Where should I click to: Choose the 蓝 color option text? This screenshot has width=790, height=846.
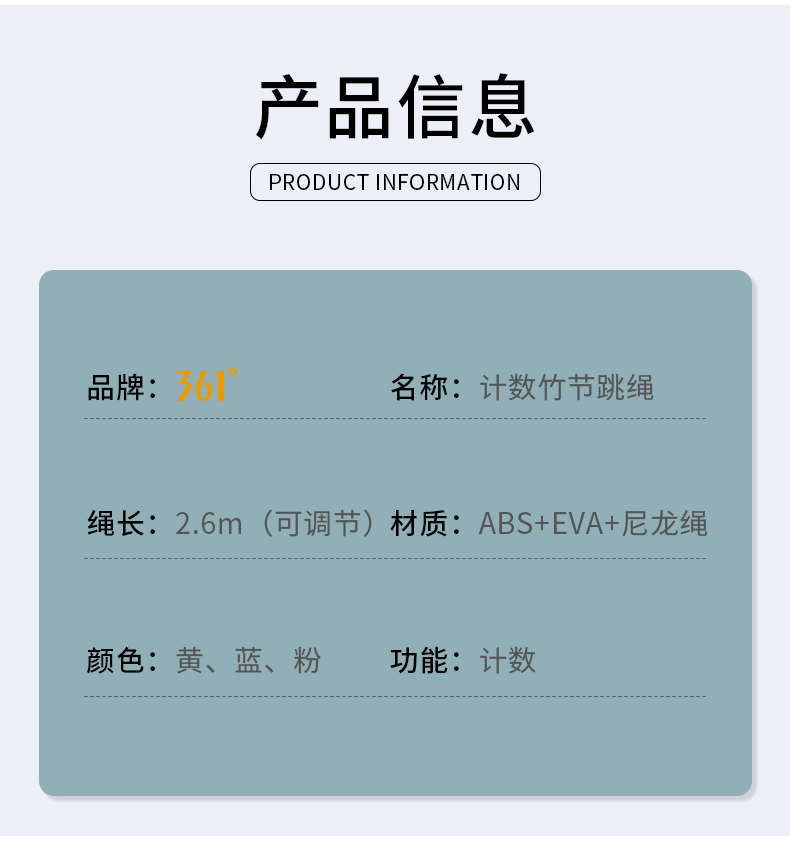248,660
